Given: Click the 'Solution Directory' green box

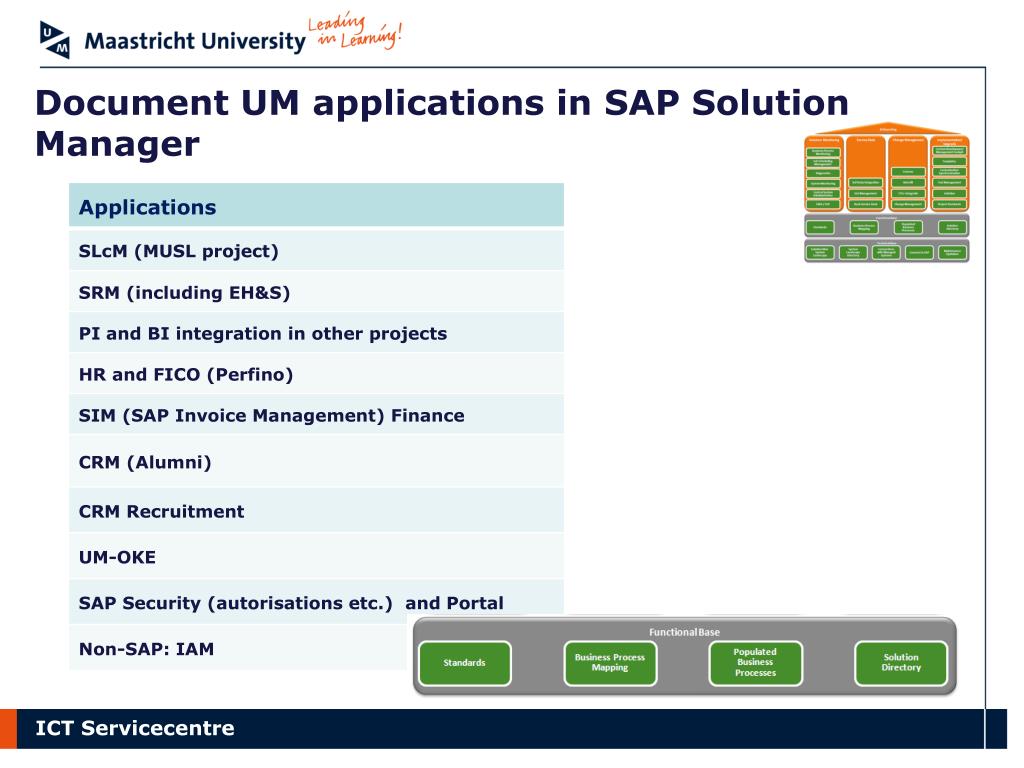Looking at the screenshot, I should (901, 663).
